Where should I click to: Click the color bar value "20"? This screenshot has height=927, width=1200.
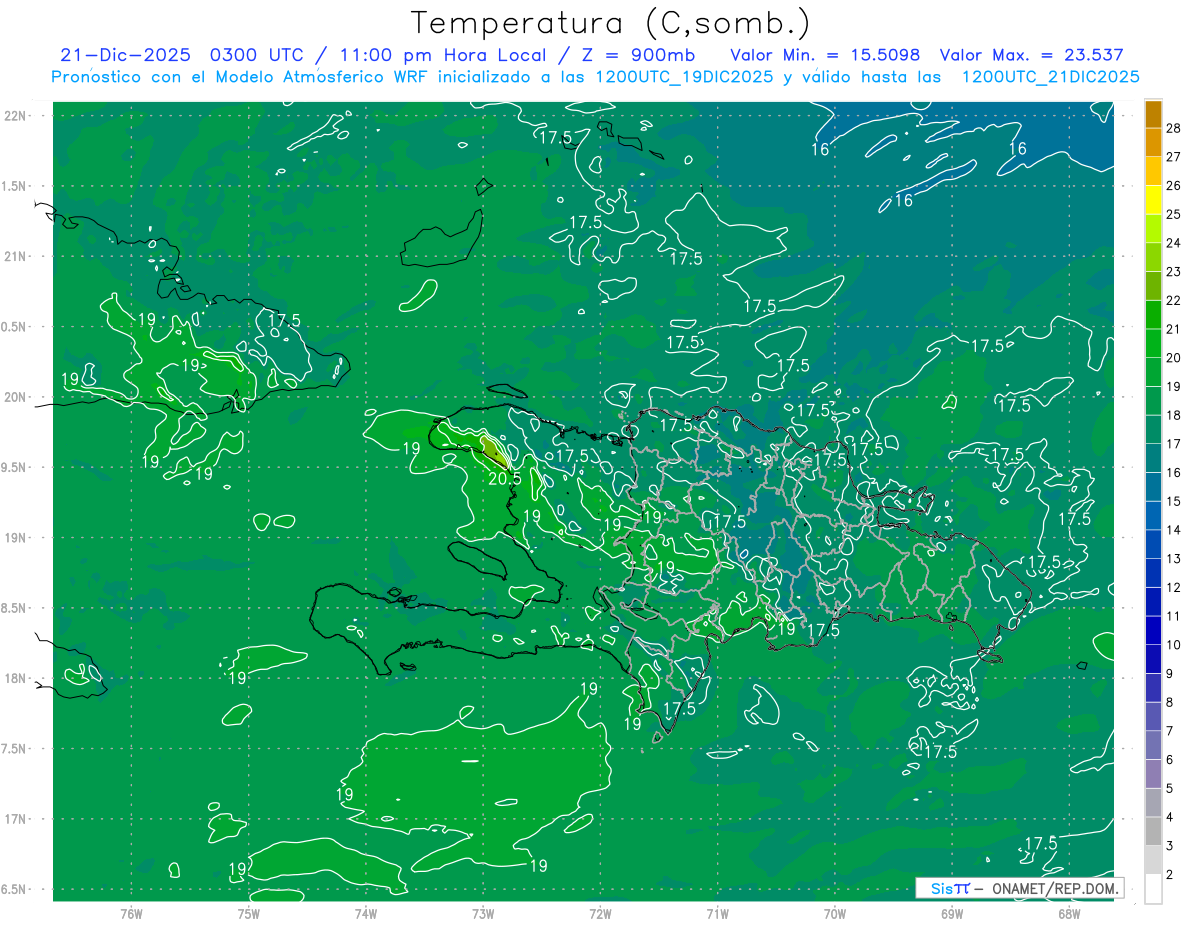pos(1174,358)
